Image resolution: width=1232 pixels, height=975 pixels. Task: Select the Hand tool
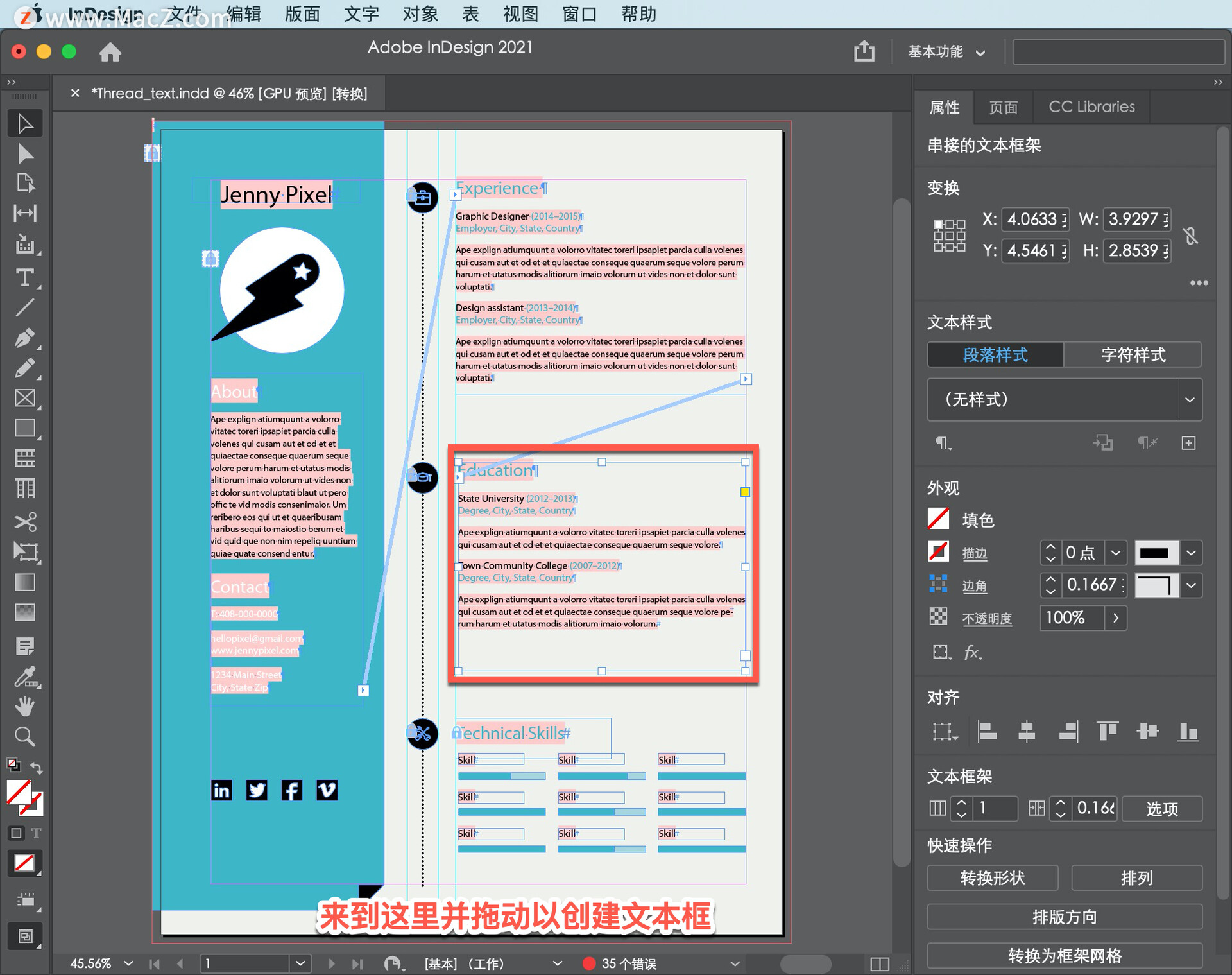26,706
